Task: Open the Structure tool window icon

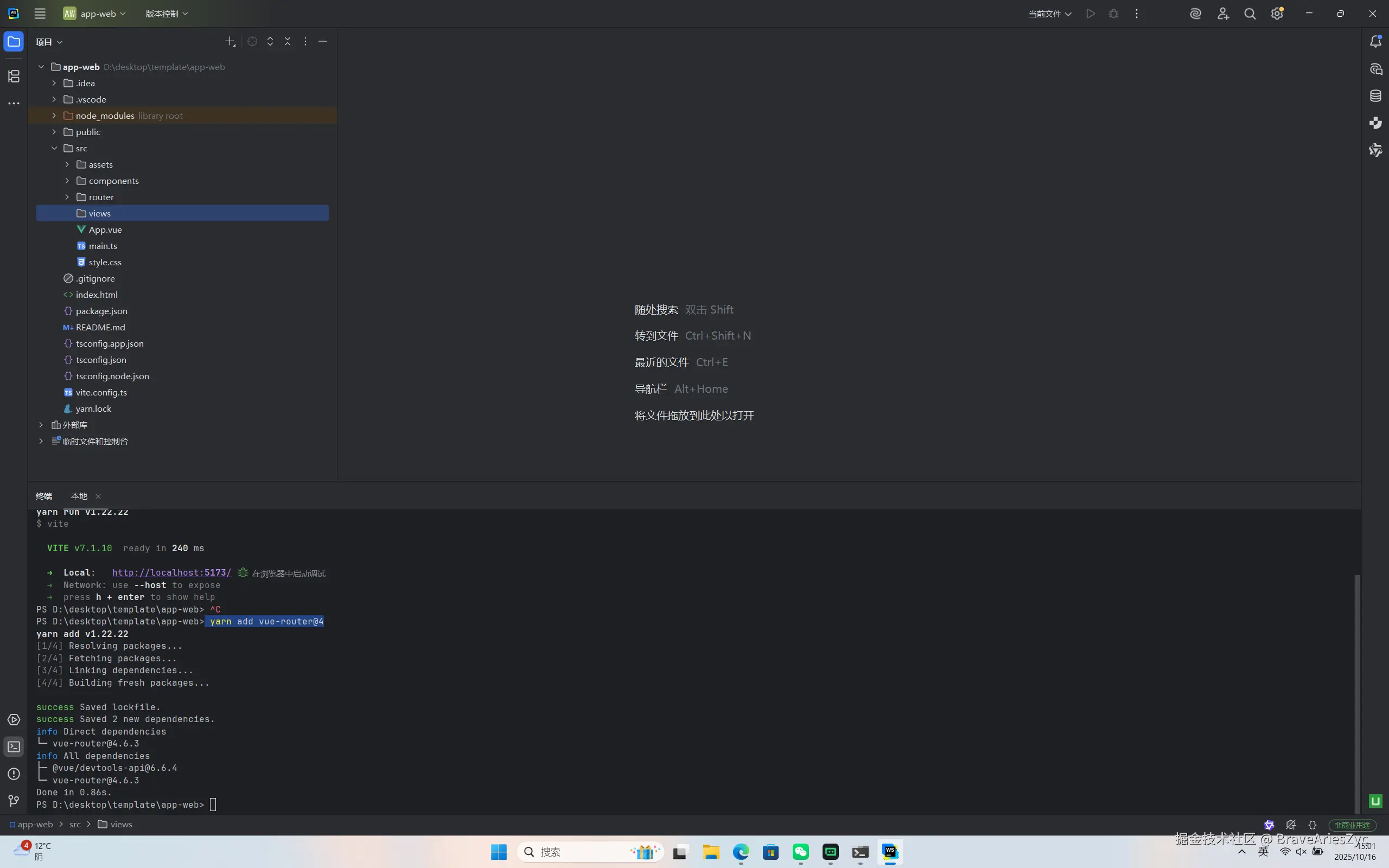Action: click(14, 76)
